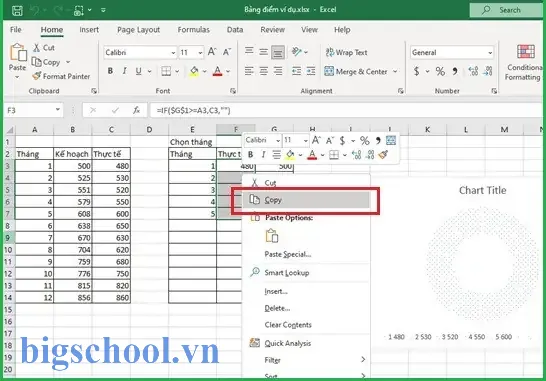Screen dimensions: 546x381
Task: Click the Undo arrow in title bar
Action: (x=34, y=10)
